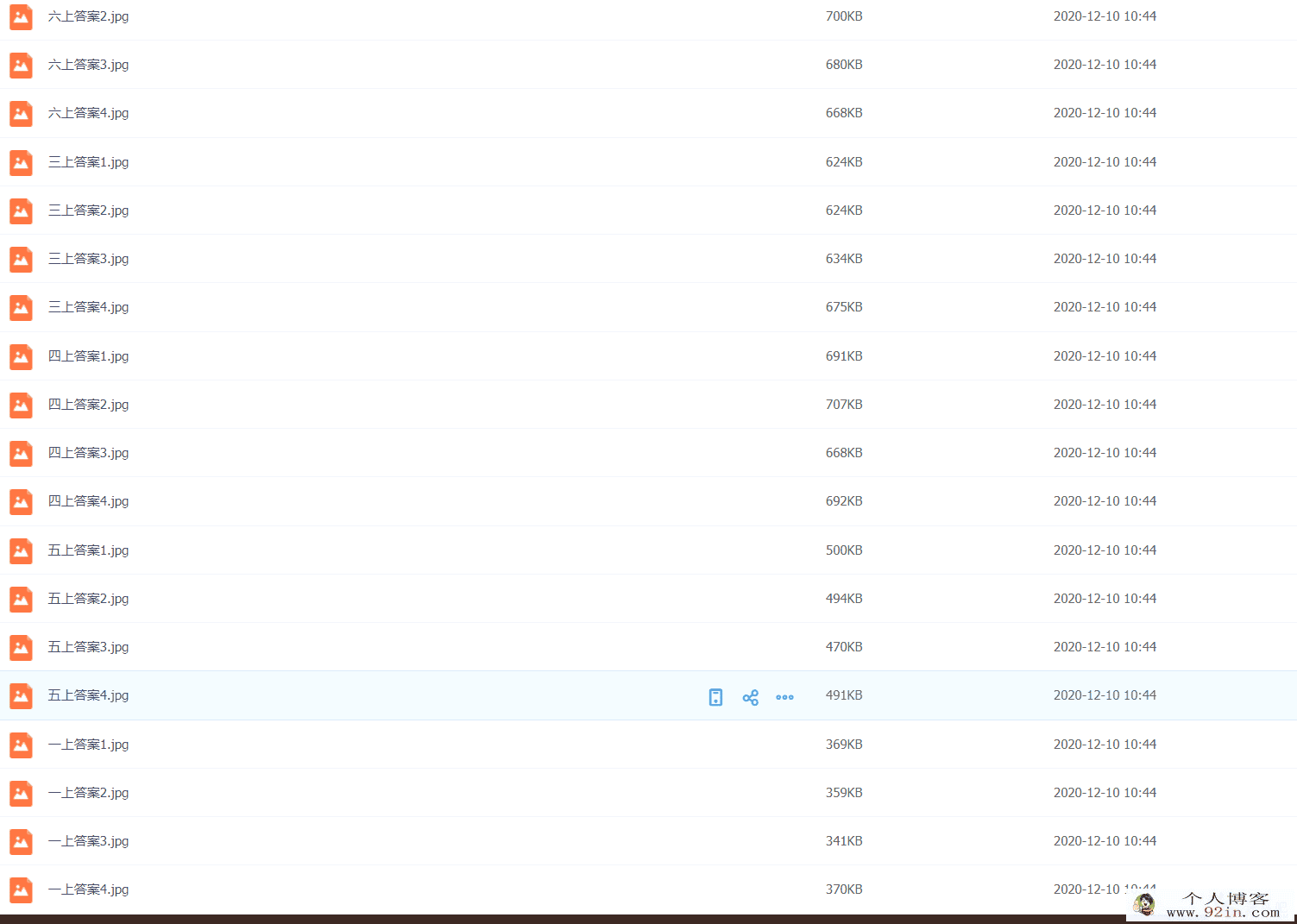This screenshot has height=924, width=1297.
Task: Click the 634KB size value
Action: tap(844, 259)
